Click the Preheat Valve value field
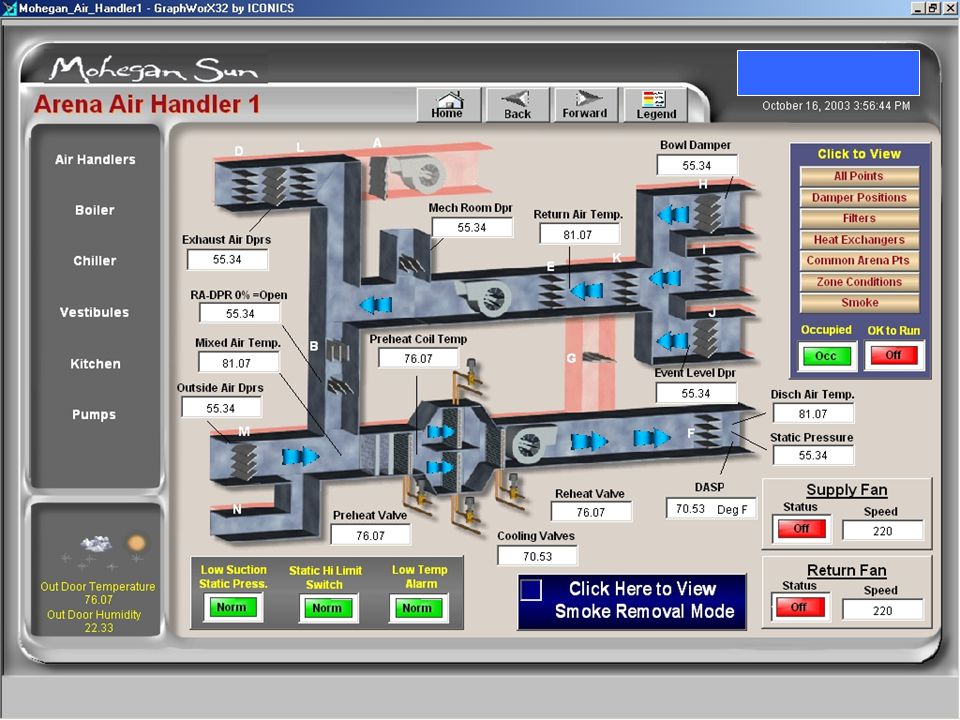960x720 pixels. [x=370, y=535]
